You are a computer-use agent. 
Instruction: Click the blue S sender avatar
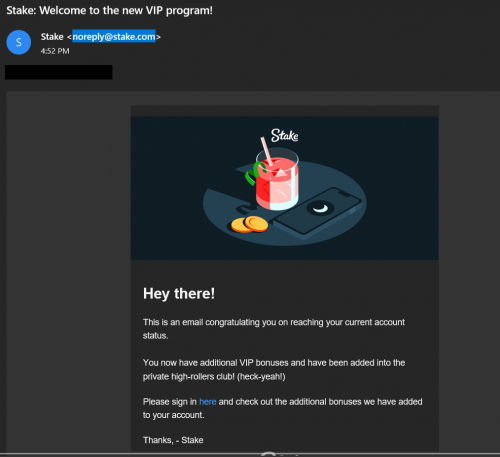[x=19, y=42]
